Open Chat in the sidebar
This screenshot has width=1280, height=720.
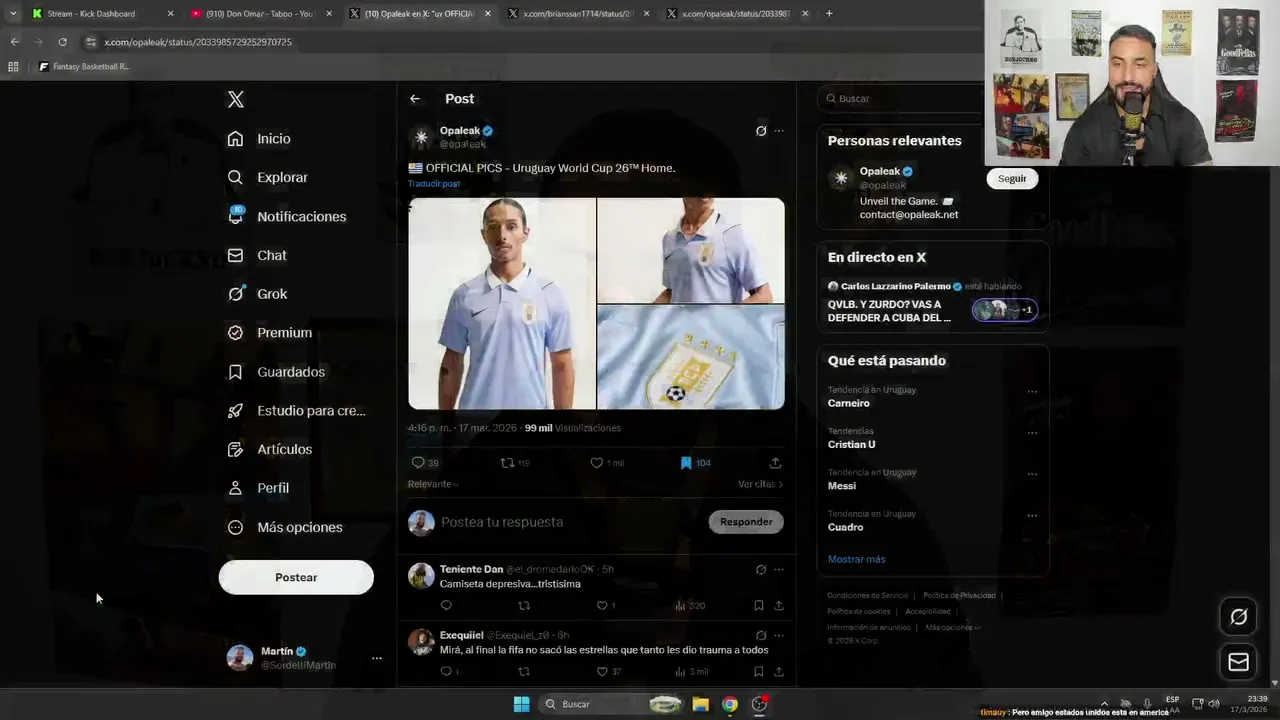pos(258,255)
